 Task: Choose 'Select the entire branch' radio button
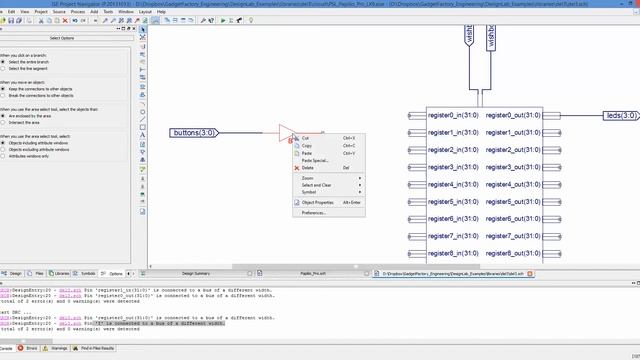[x=3, y=62]
